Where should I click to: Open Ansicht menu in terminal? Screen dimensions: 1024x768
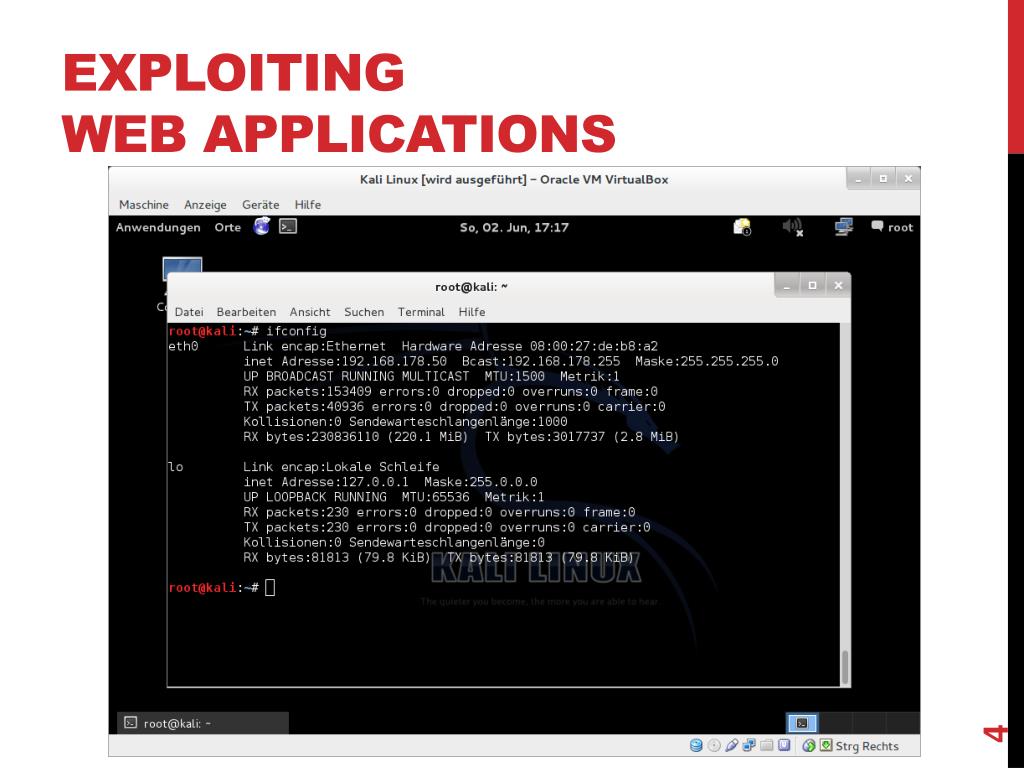coord(310,312)
